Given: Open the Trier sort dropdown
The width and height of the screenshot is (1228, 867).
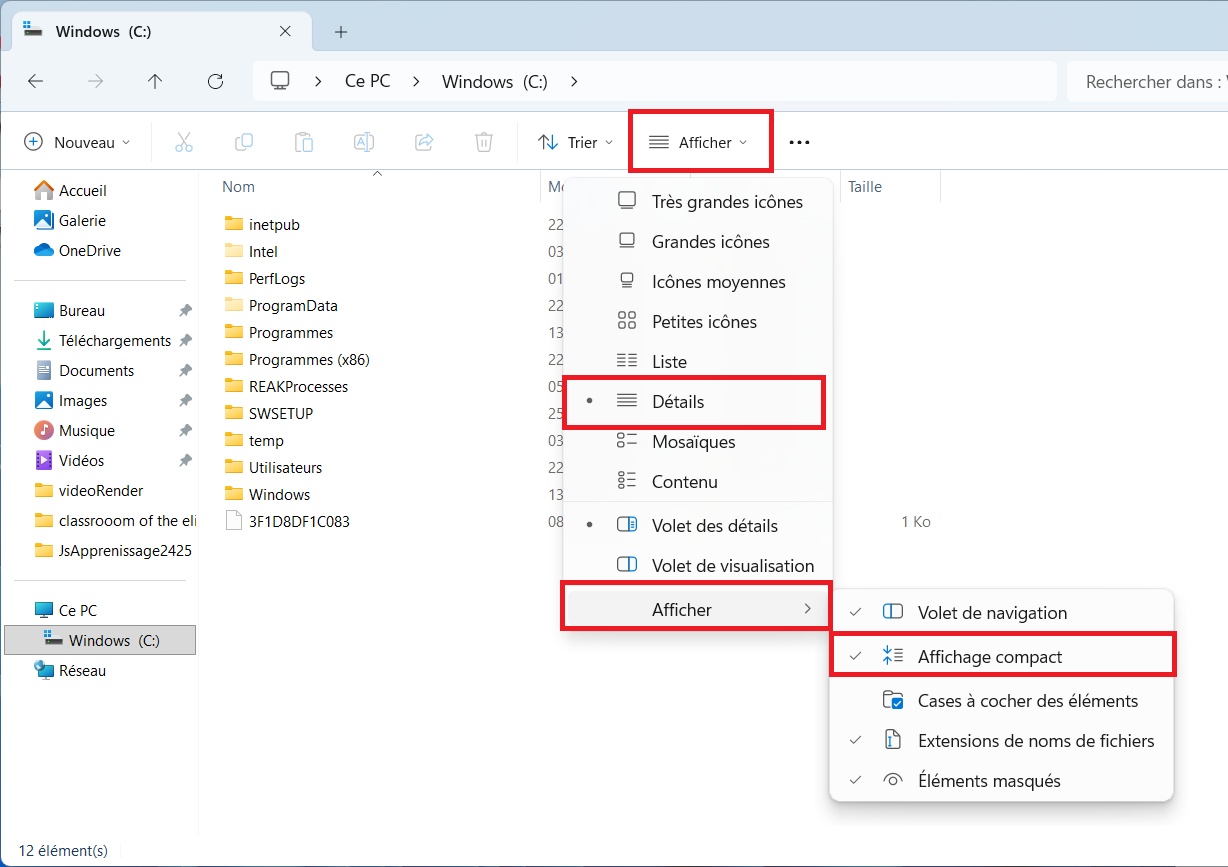Looking at the screenshot, I should [575, 142].
